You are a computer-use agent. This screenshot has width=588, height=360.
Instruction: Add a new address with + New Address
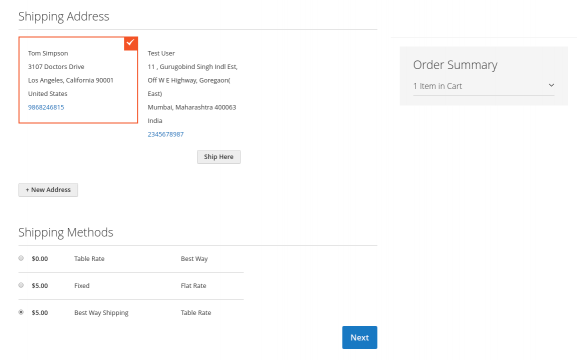pos(48,190)
